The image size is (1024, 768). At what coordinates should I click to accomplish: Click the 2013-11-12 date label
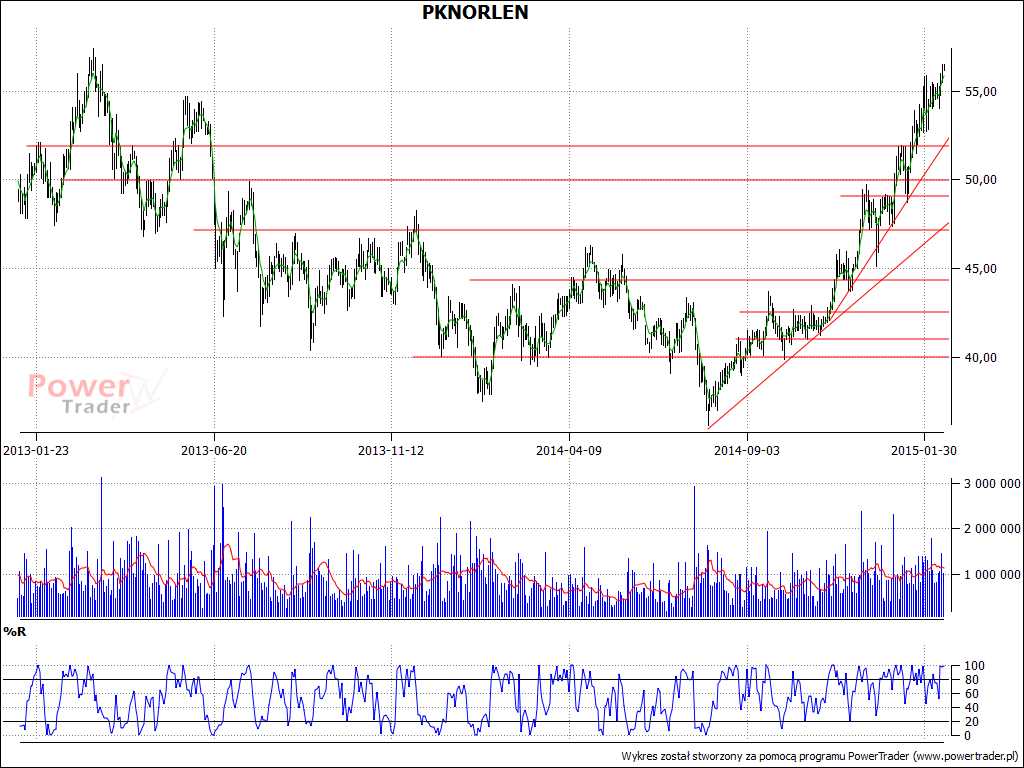coord(391,450)
